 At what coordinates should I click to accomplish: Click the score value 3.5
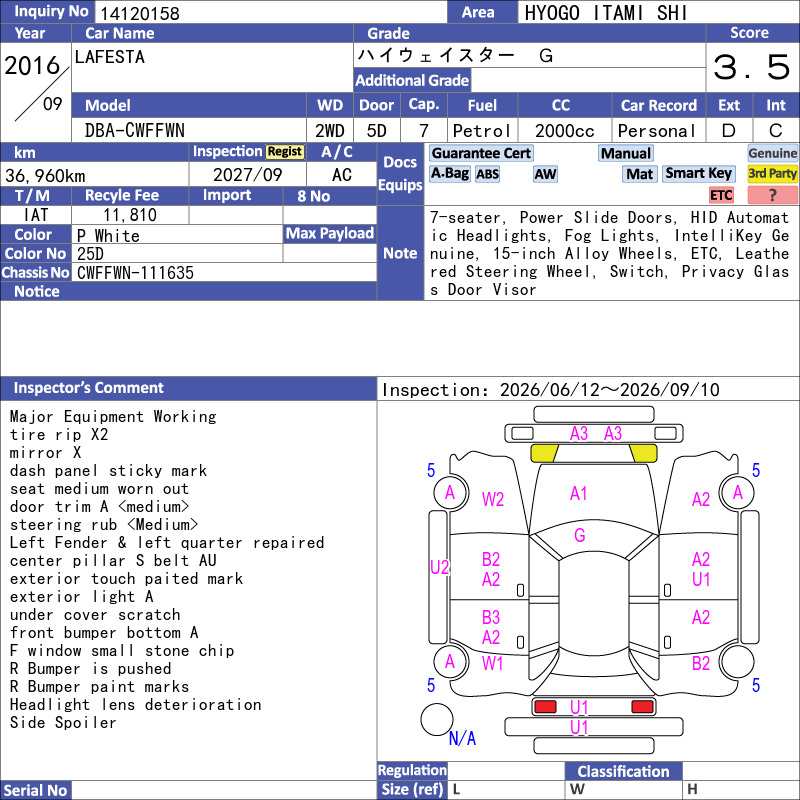tap(752, 67)
